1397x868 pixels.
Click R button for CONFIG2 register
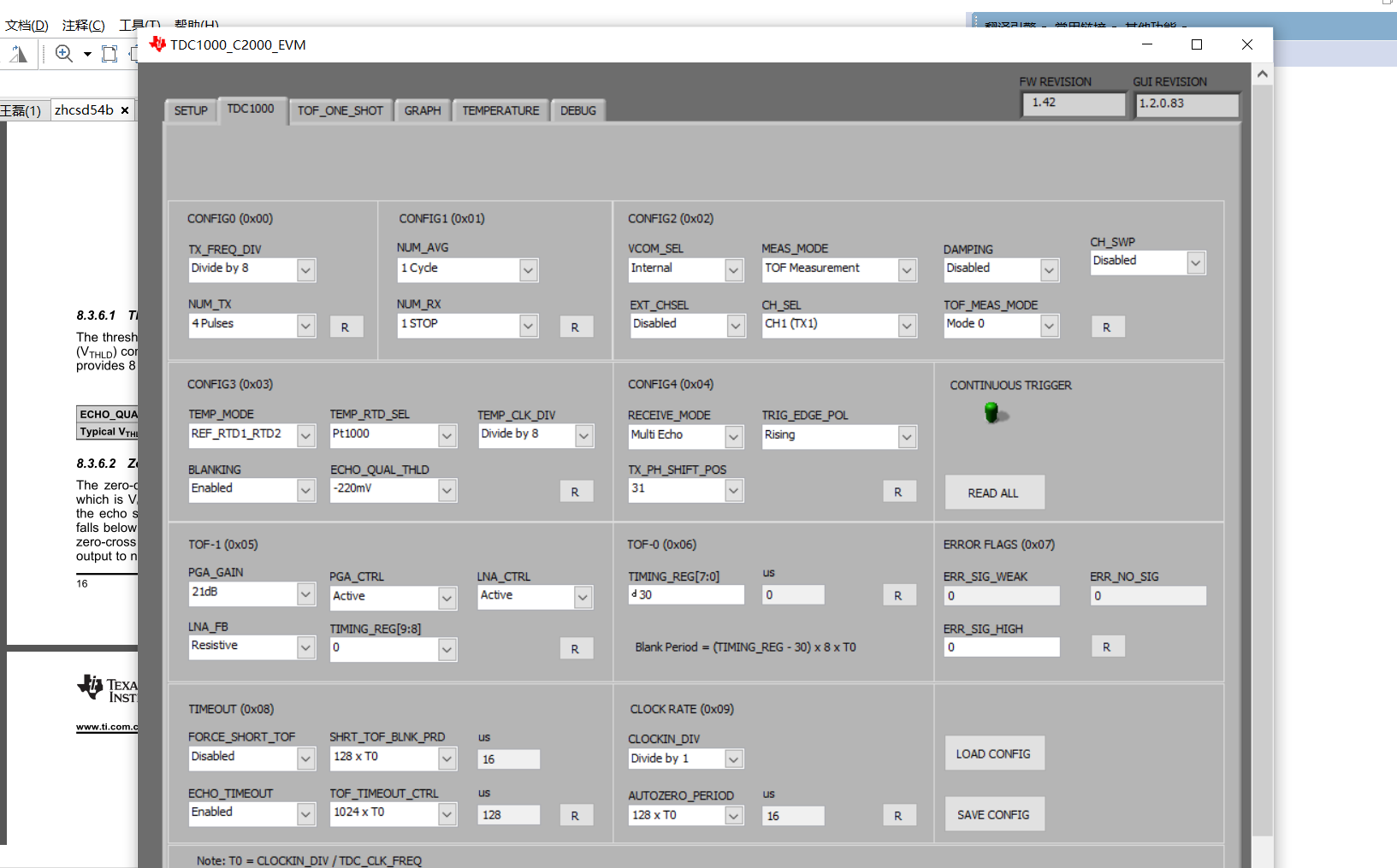pos(1107,327)
